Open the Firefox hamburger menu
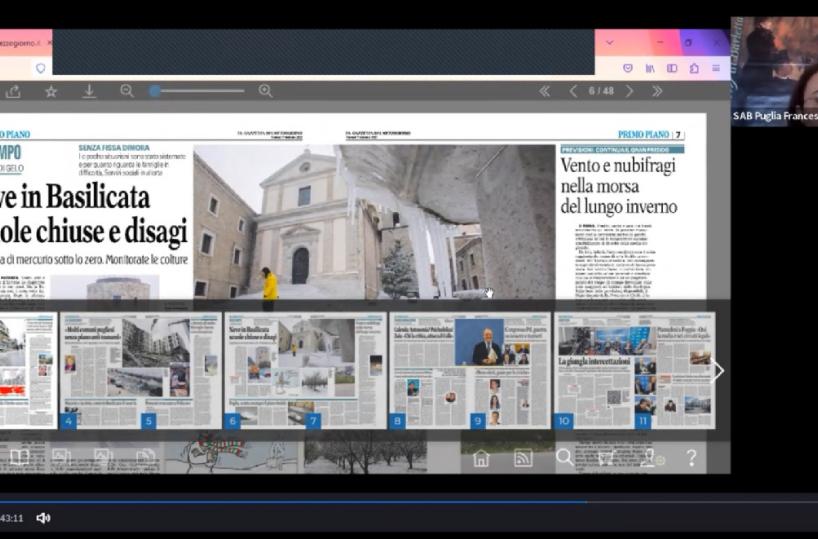818x539 pixels. (716, 68)
